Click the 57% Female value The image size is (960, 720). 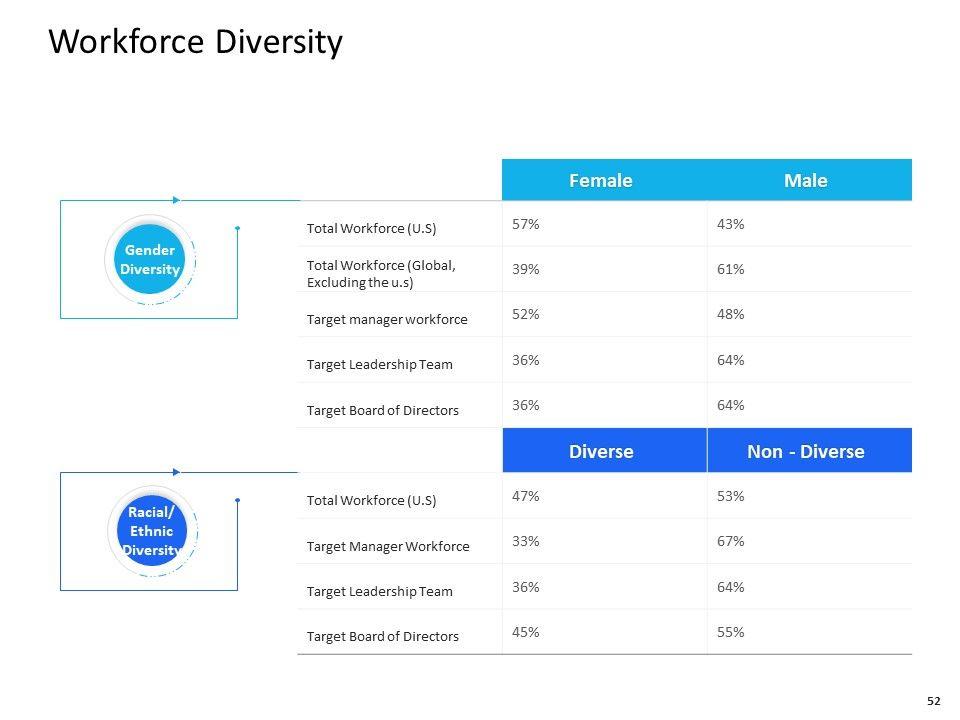click(526, 224)
